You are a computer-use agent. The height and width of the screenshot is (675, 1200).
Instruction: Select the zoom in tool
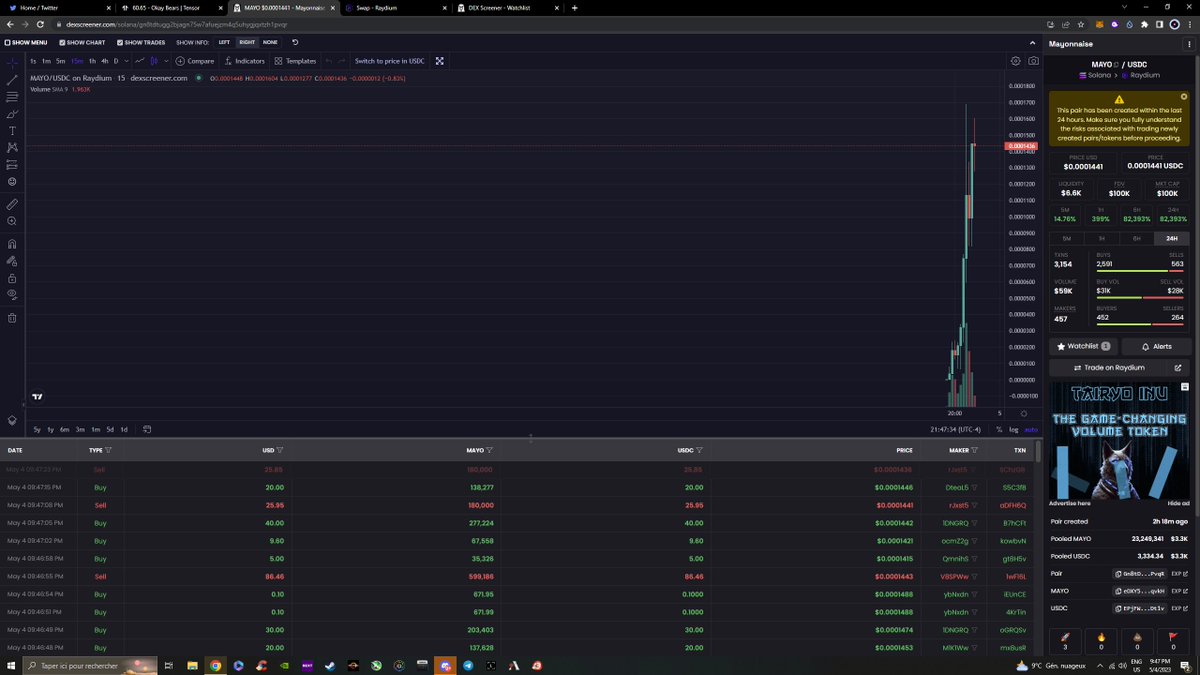click(x=12, y=221)
